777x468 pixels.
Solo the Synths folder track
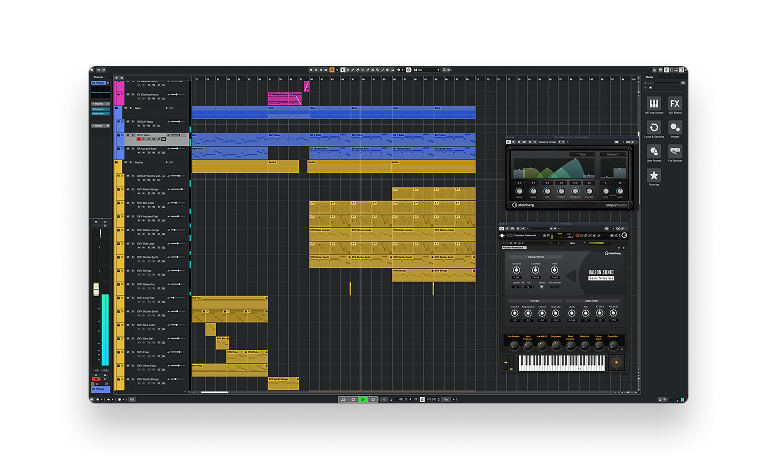pos(131,162)
